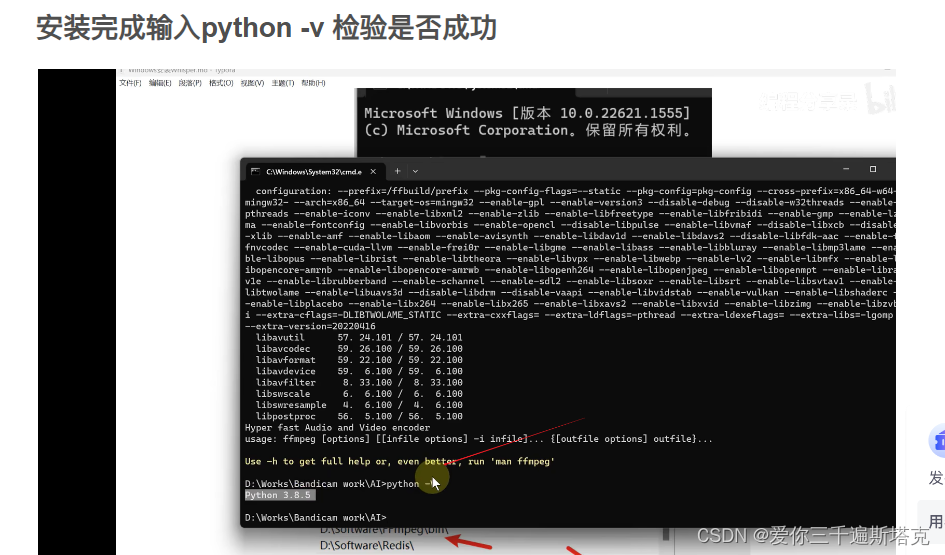The image size is (945, 555).
Task: Open the 帮助(H) menu in Typora
Action: pyautogui.click(x=313, y=83)
